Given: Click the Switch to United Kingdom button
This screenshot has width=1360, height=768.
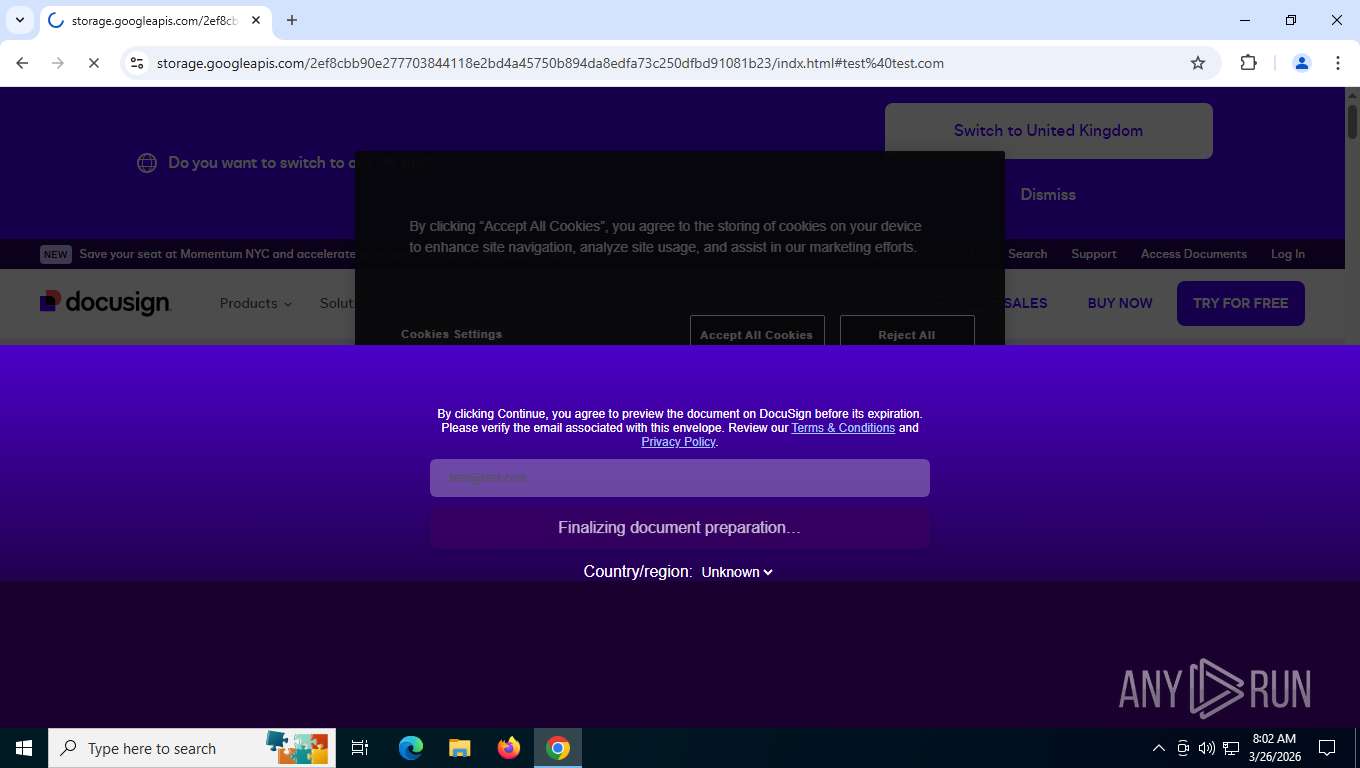Looking at the screenshot, I should pyautogui.click(x=1048, y=130).
